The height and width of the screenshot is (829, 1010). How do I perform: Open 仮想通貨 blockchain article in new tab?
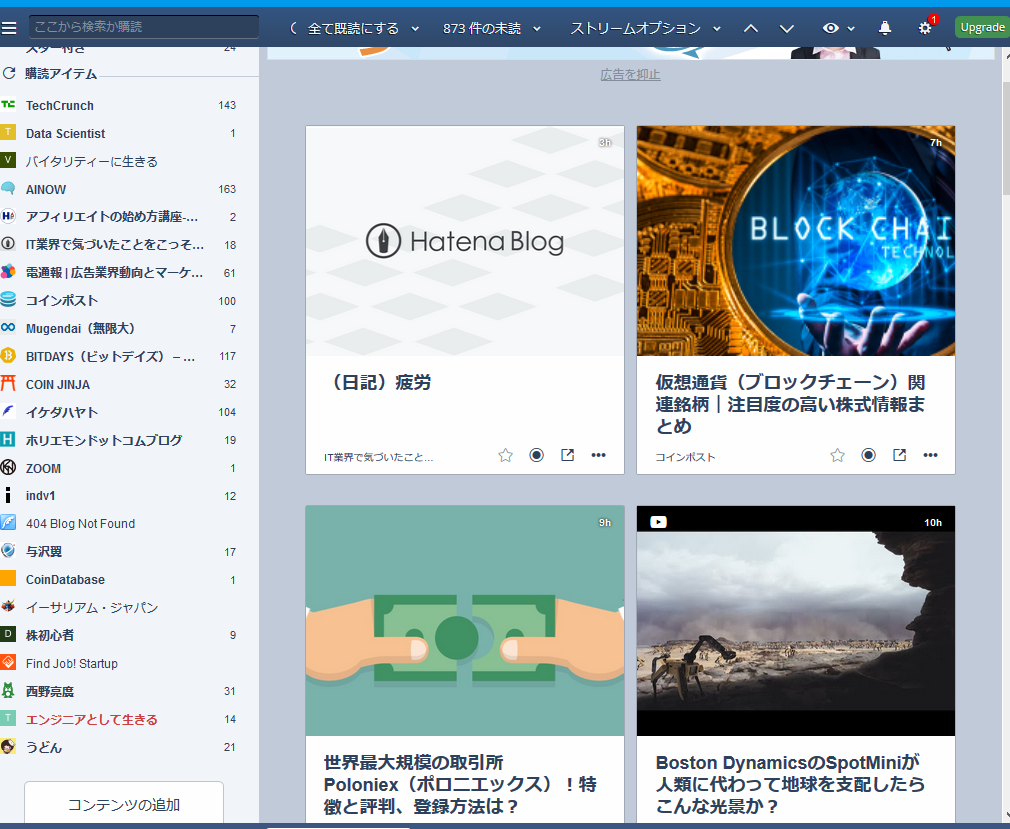coord(899,455)
